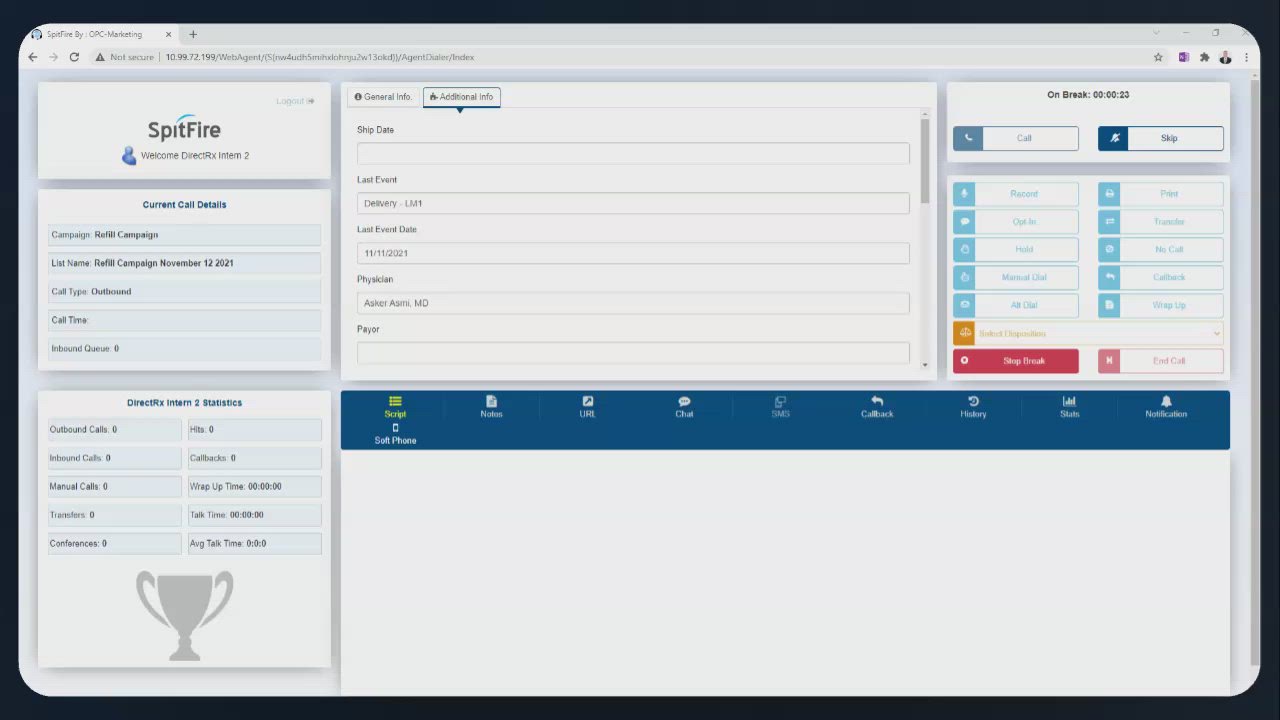Click the Physician field showing Asker Asmi, MD

point(633,303)
